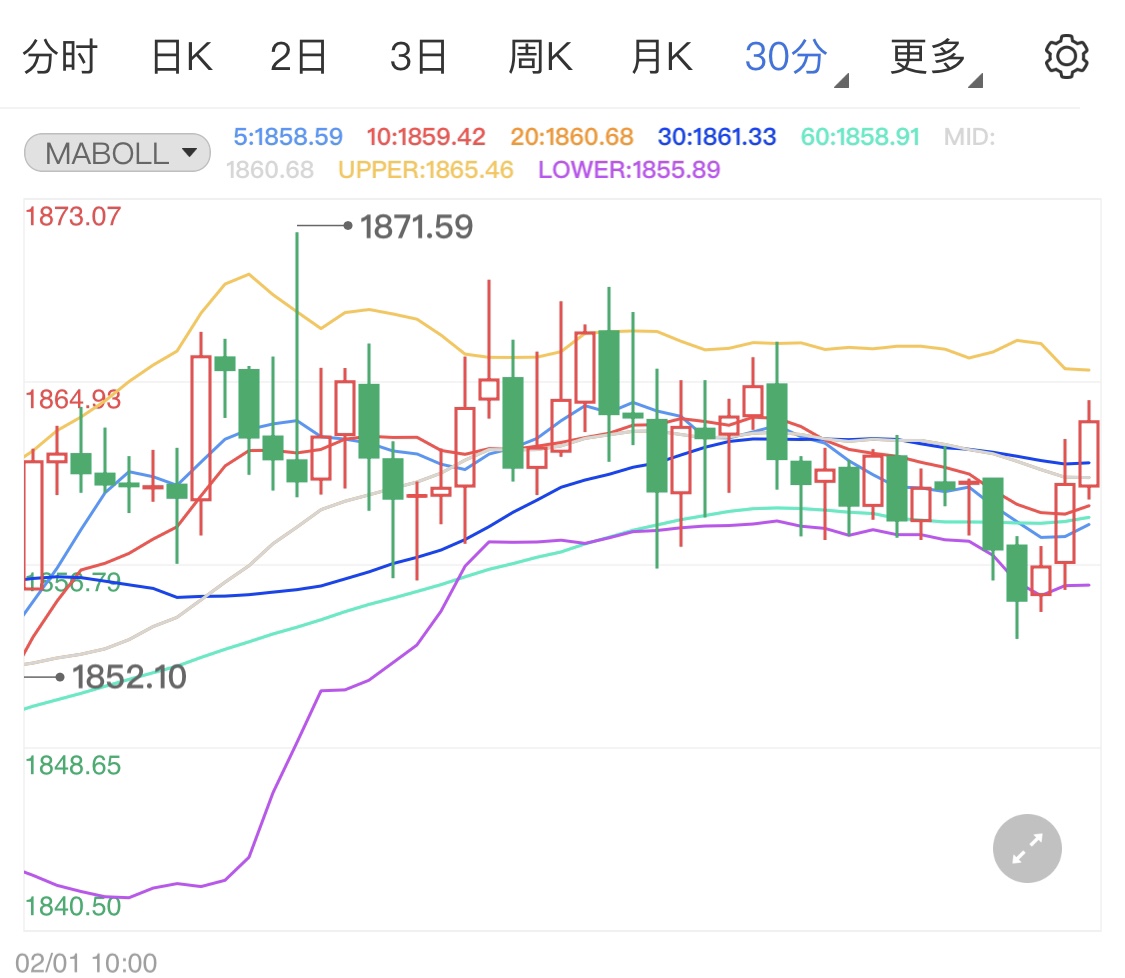Select the 3日 tab
The width and height of the screenshot is (1125, 978).
[x=419, y=57]
